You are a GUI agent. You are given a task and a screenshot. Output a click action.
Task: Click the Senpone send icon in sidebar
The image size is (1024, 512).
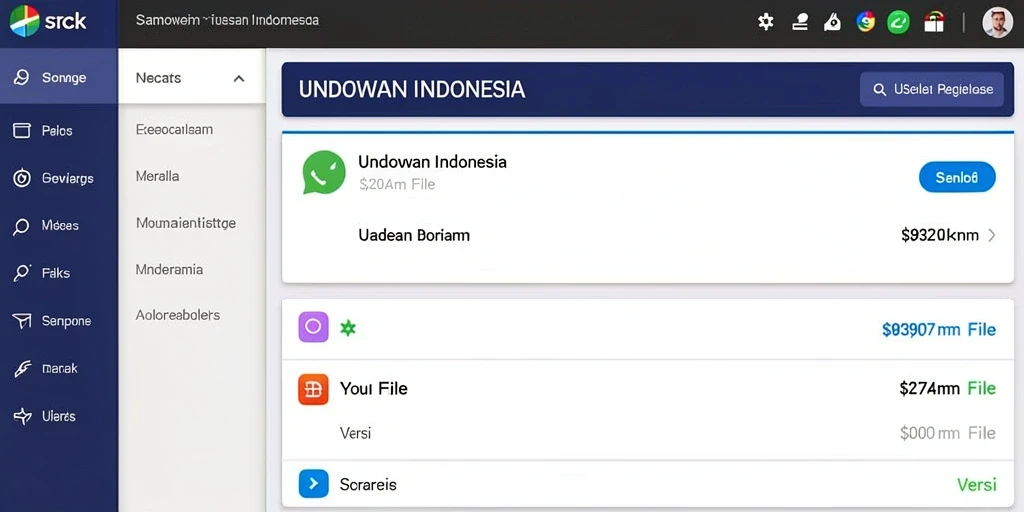point(22,321)
